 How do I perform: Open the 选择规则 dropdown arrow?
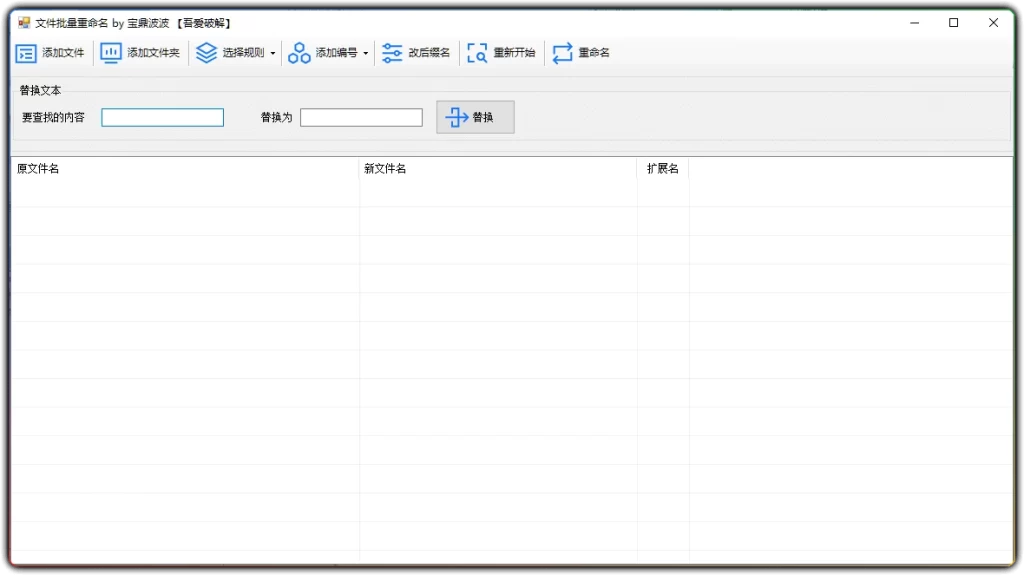(x=273, y=54)
